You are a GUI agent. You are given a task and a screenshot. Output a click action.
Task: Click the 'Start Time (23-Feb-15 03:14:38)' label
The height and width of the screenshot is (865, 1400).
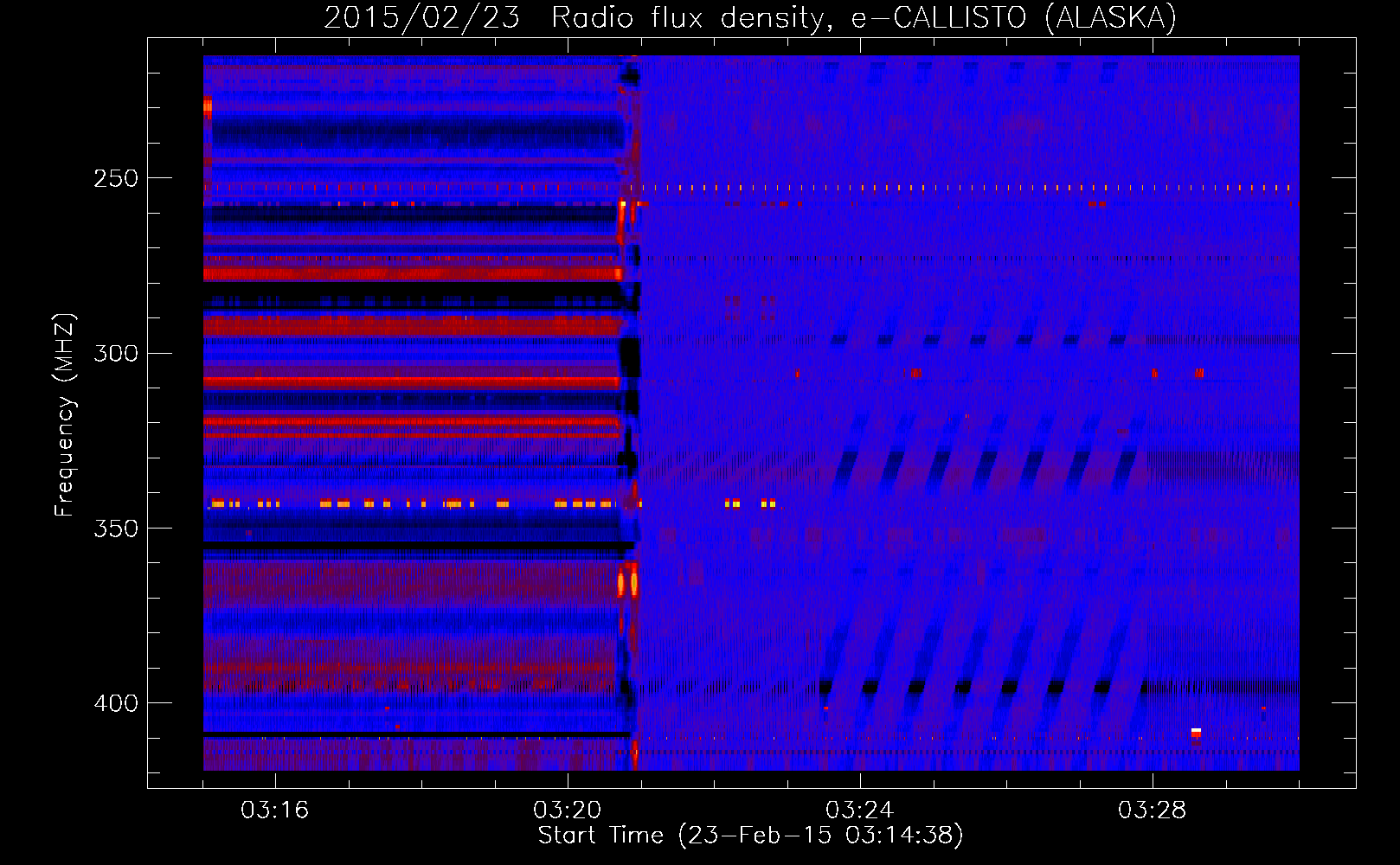coord(750,836)
